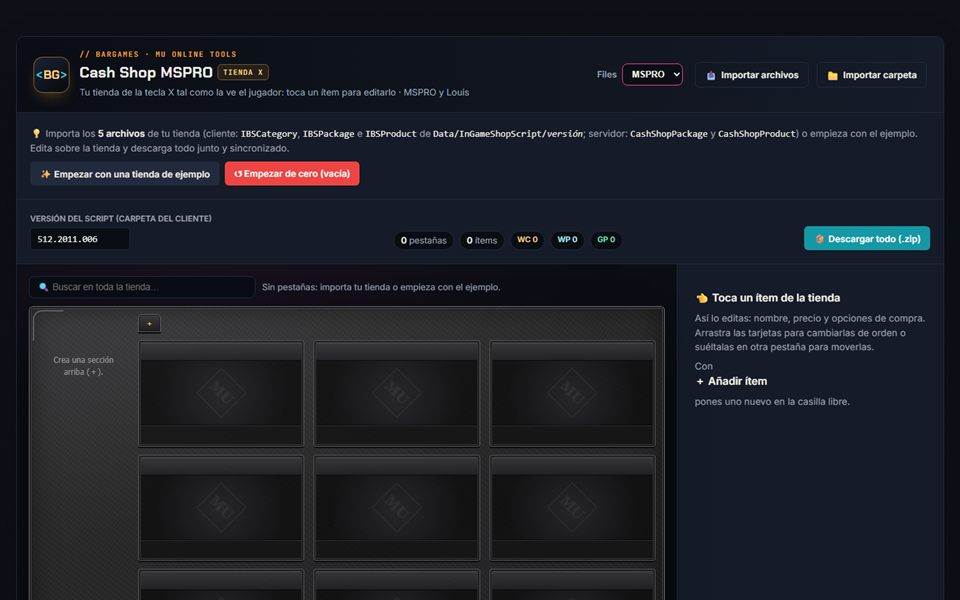Click the '// BARGAMES · MU ONLINE TOOLS' header text

pos(158,54)
